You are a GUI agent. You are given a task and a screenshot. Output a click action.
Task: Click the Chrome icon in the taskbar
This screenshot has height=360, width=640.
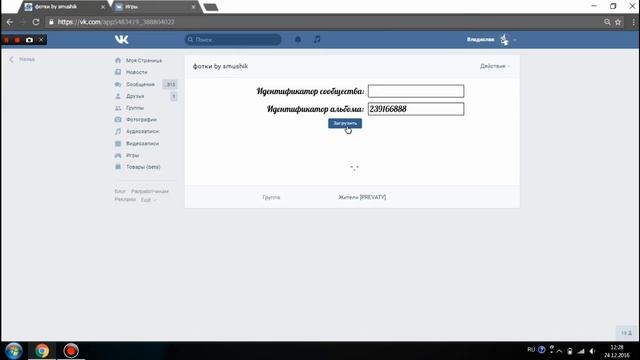coord(42,351)
